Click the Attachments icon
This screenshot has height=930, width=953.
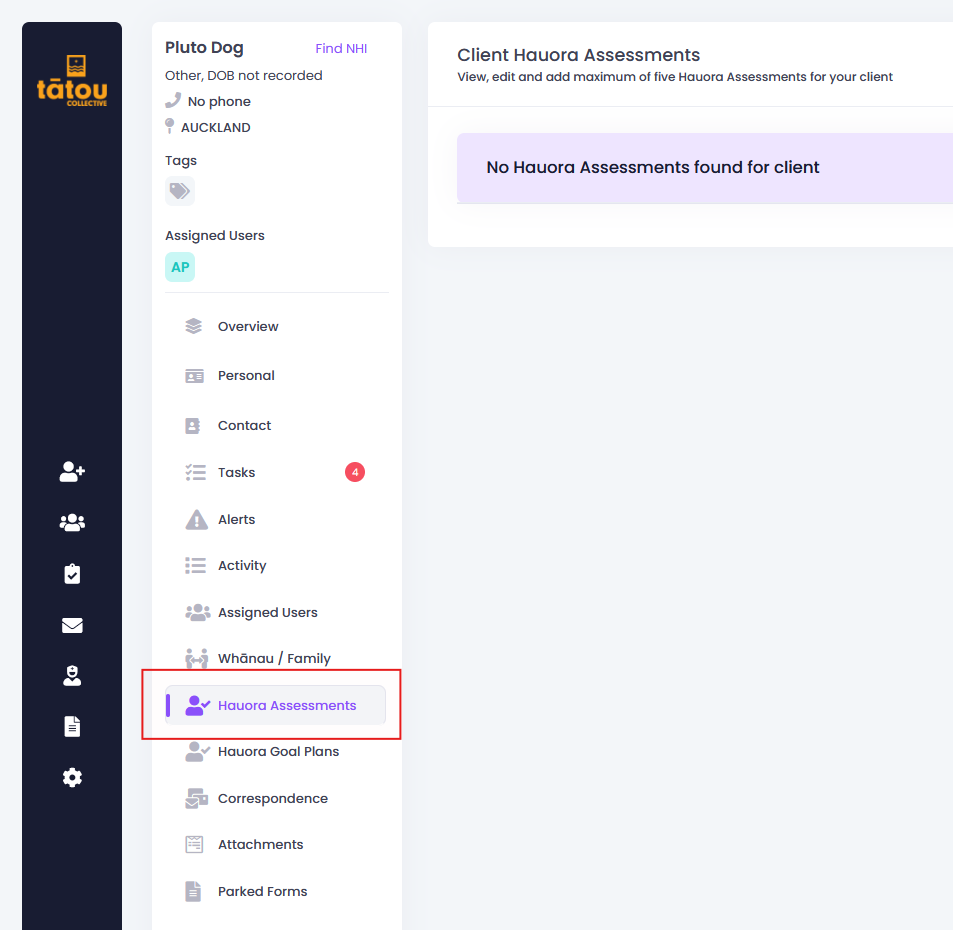click(x=194, y=845)
